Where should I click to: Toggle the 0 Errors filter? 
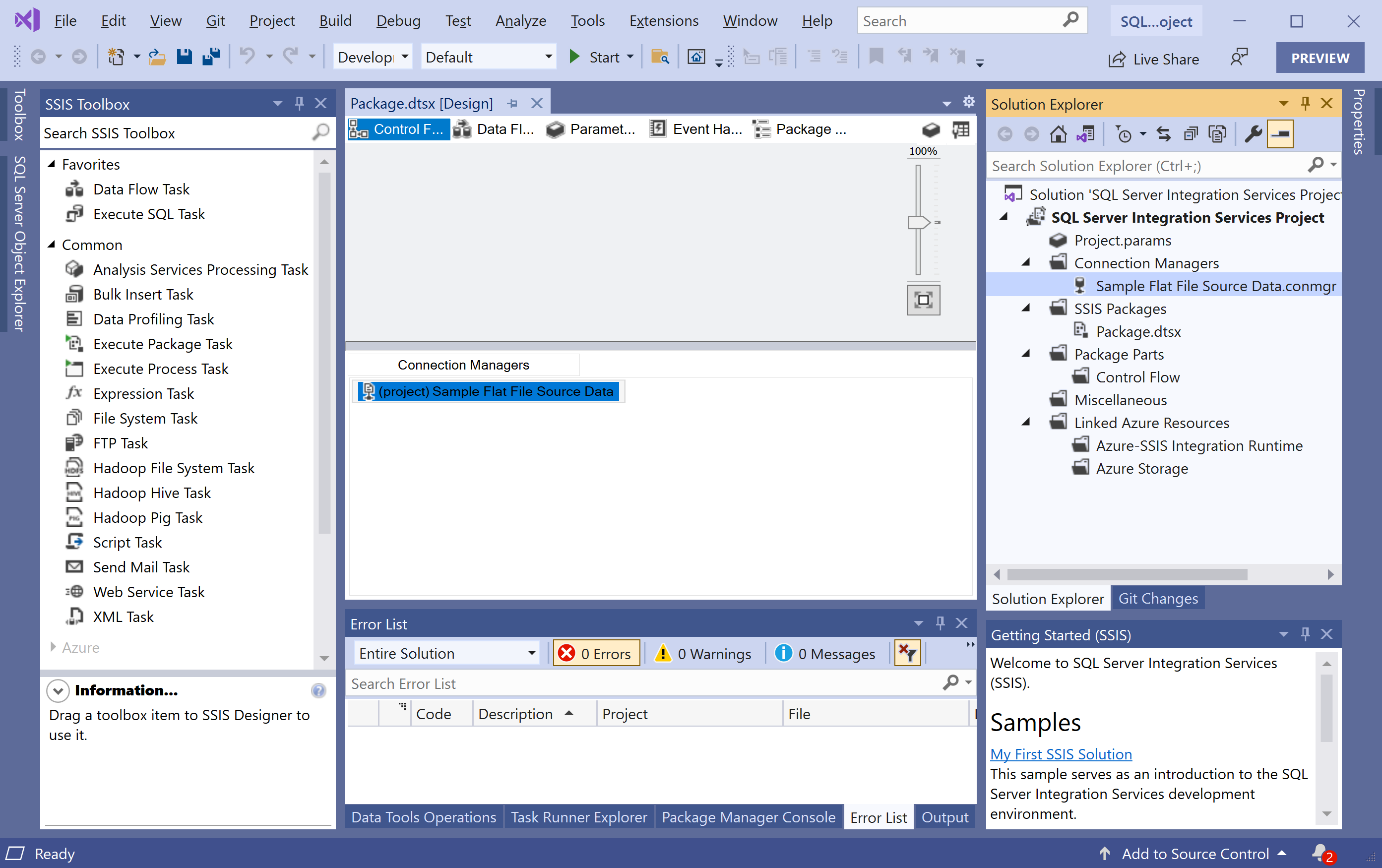(596, 653)
